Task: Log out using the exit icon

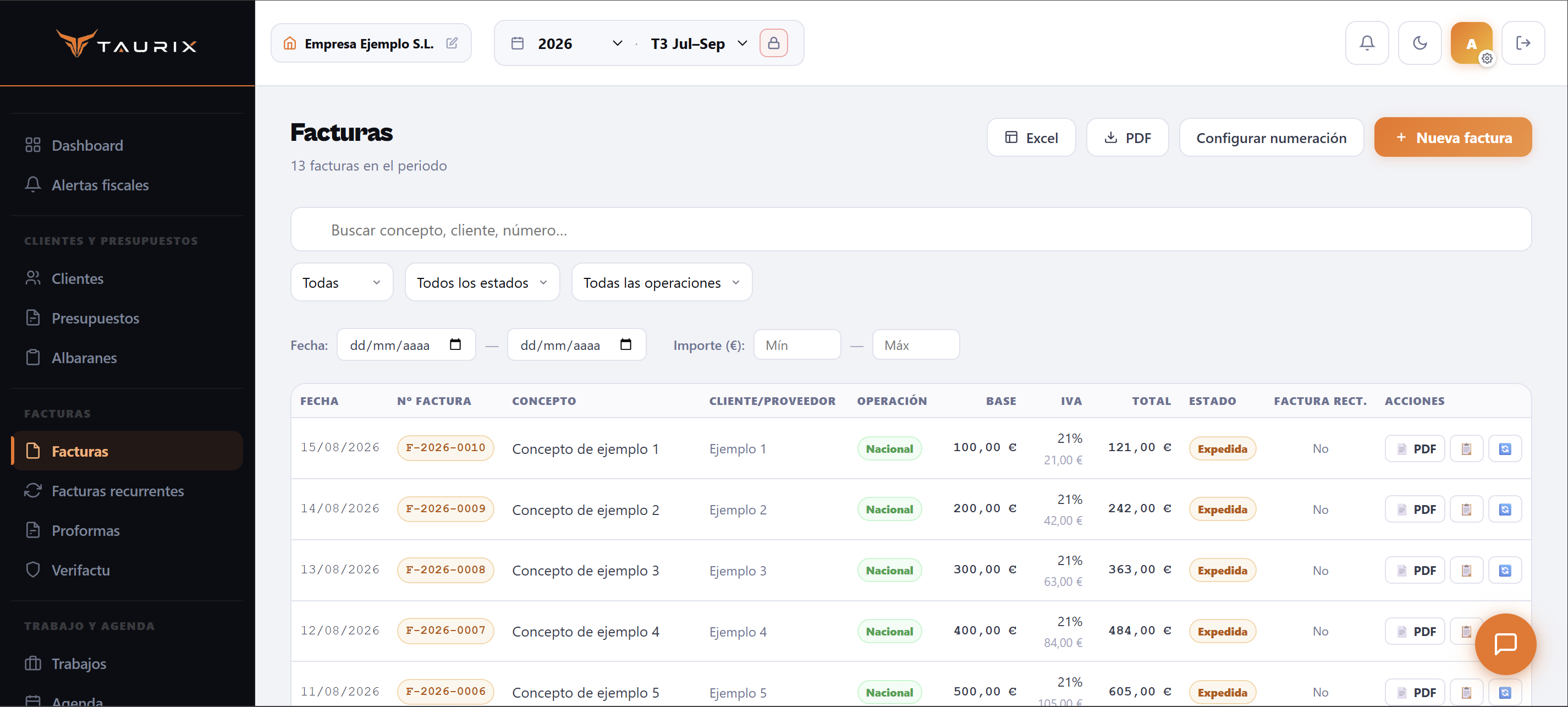Action: click(x=1523, y=43)
